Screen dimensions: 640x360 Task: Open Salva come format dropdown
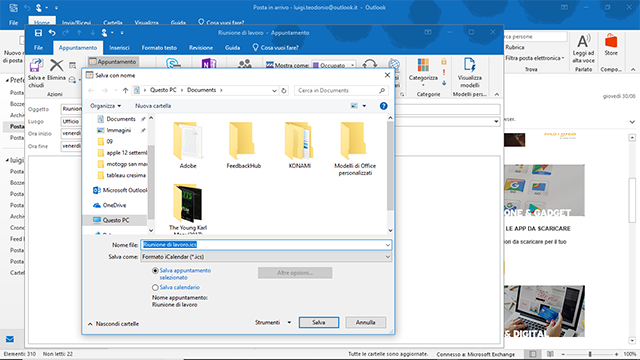(x=266, y=257)
